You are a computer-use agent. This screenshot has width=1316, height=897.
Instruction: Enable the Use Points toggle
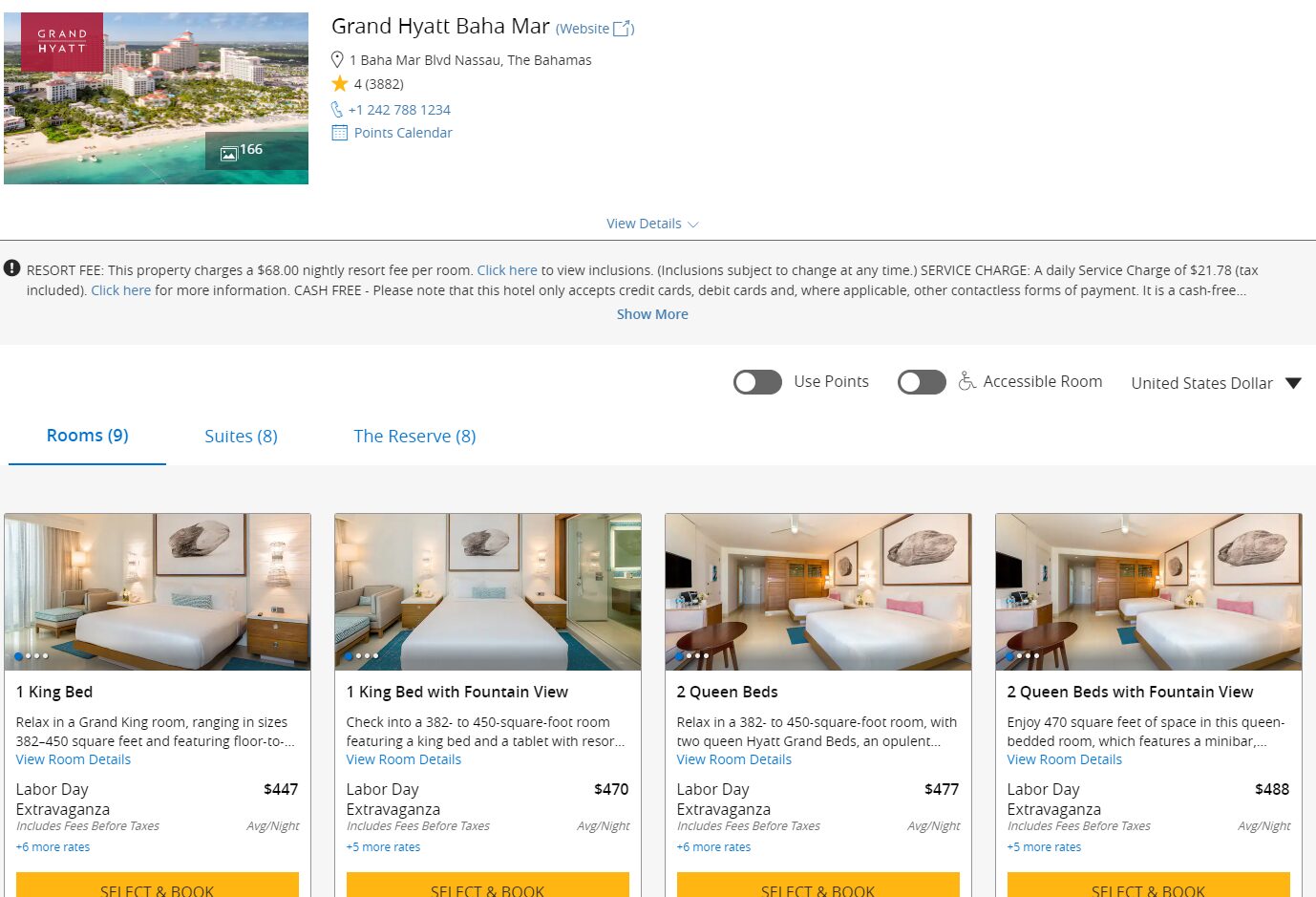pyautogui.click(x=757, y=382)
